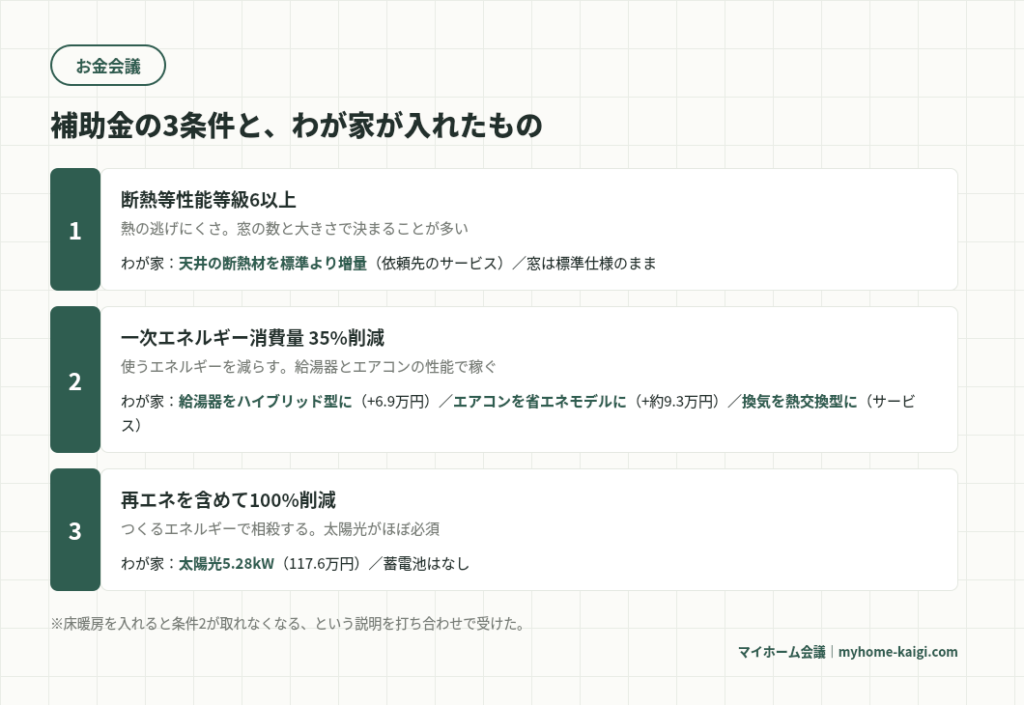1024x705 pixels.
Task: Click the description 使うエネルギーを減らす。給湯器とエアコンの性能で稼ぐ
Action: (x=309, y=367)
